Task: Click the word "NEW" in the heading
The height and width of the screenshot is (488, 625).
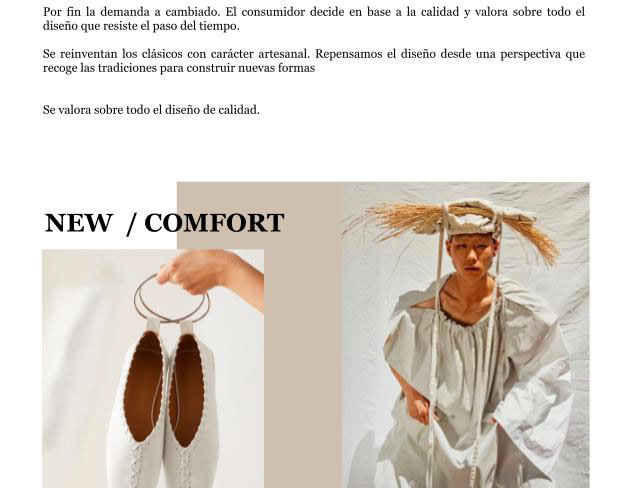Action: pos(79,223)
